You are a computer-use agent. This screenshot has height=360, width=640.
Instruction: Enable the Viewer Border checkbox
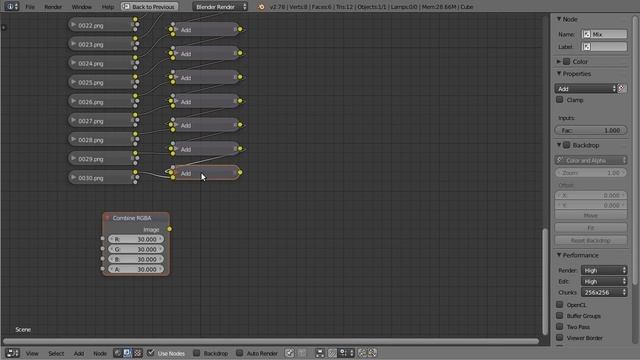click(x=560, y=338)
